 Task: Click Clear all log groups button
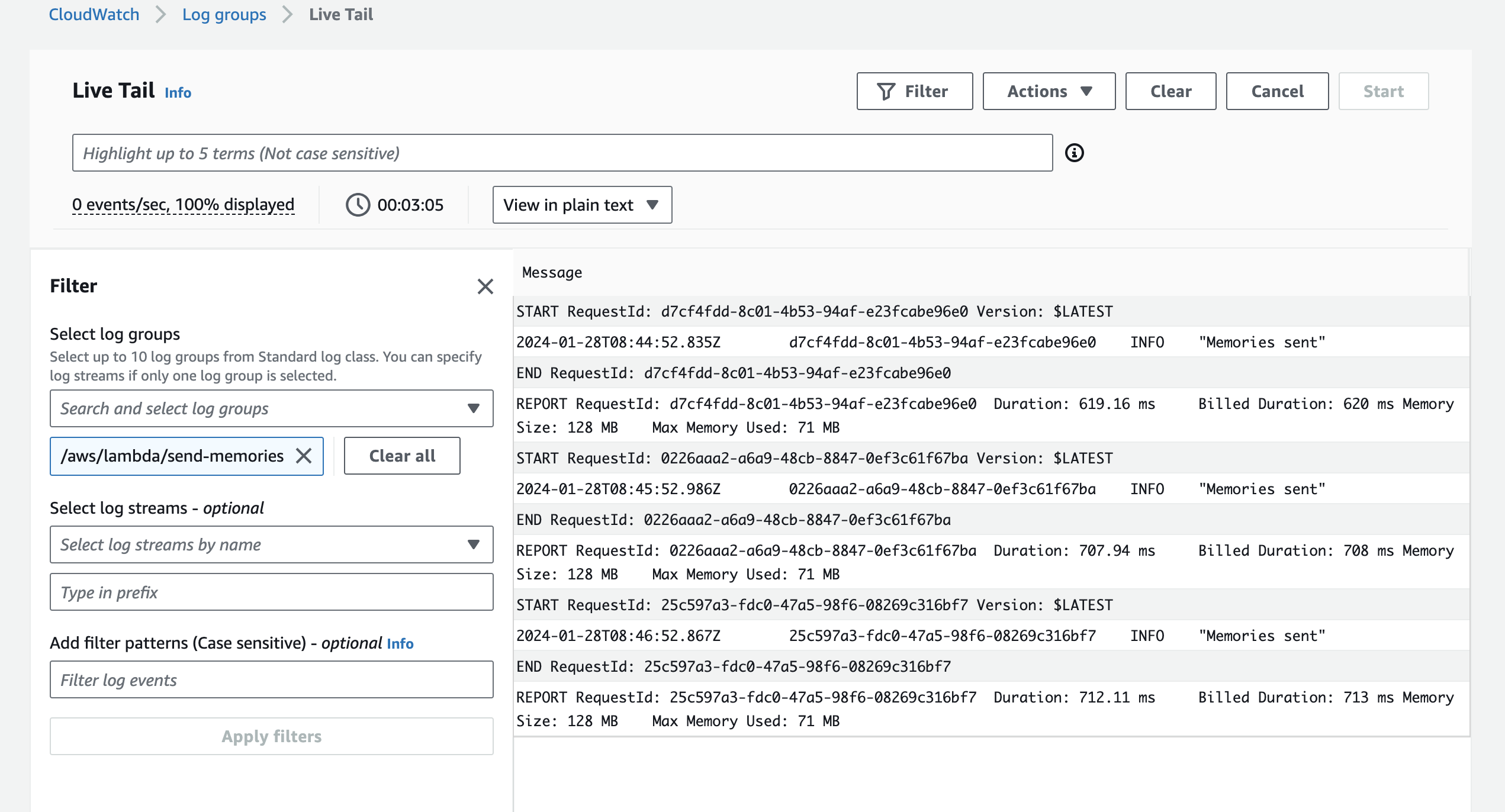tap(401, 456)
